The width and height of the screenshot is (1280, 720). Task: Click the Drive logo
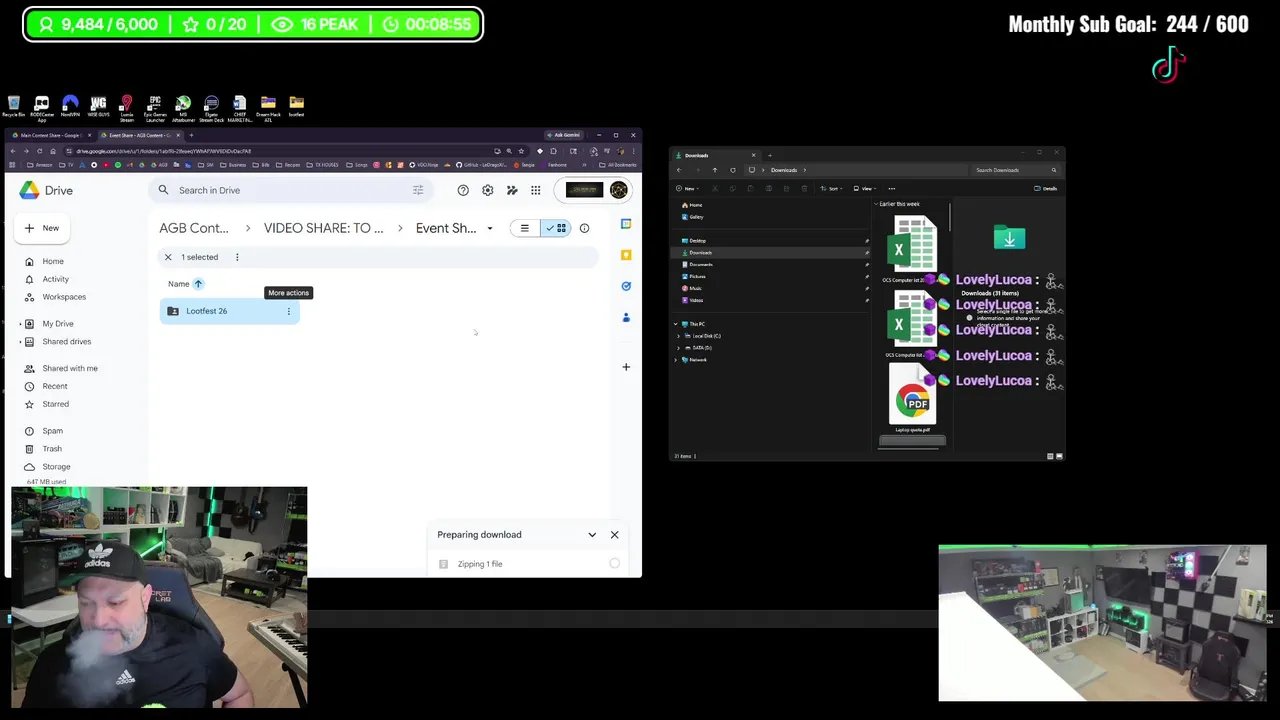(x=46, y=190)
